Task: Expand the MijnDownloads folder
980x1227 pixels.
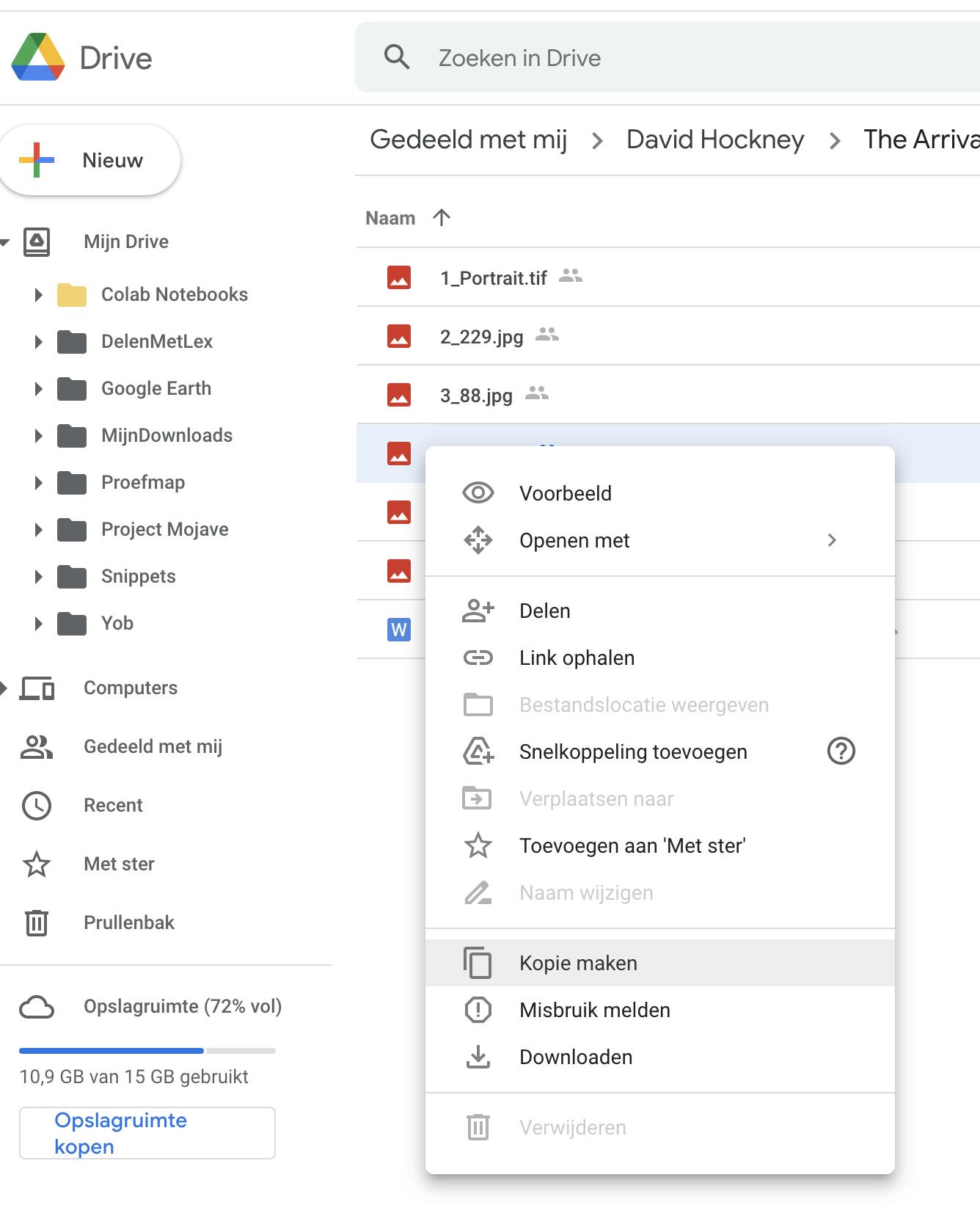Action: pos(38,436)
